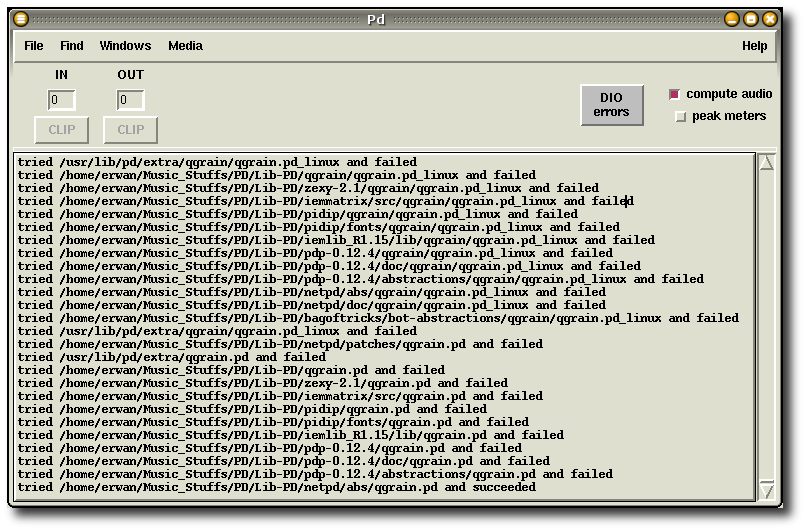The image size is (806, 531).
Task: Minimize the Pd window
Action: point(732,20)
